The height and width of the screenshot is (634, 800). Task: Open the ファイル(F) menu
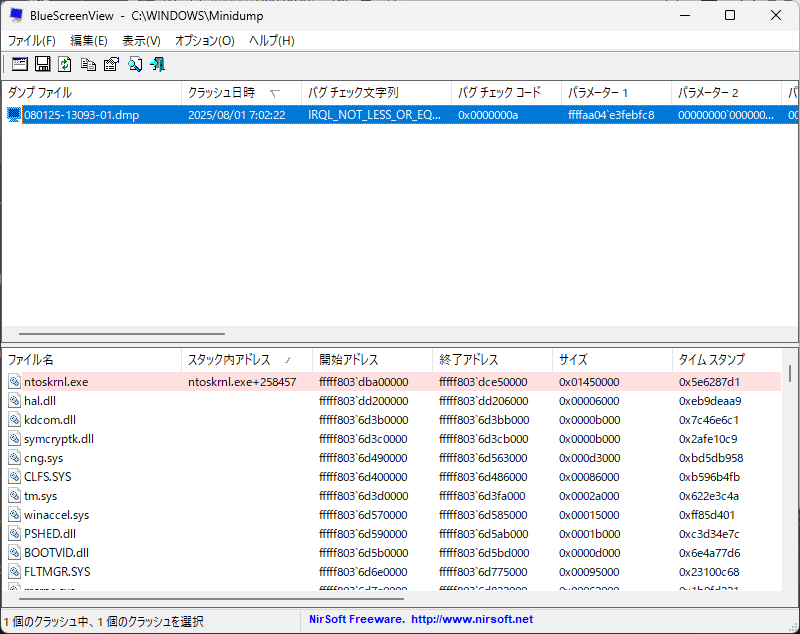point(32,41)
